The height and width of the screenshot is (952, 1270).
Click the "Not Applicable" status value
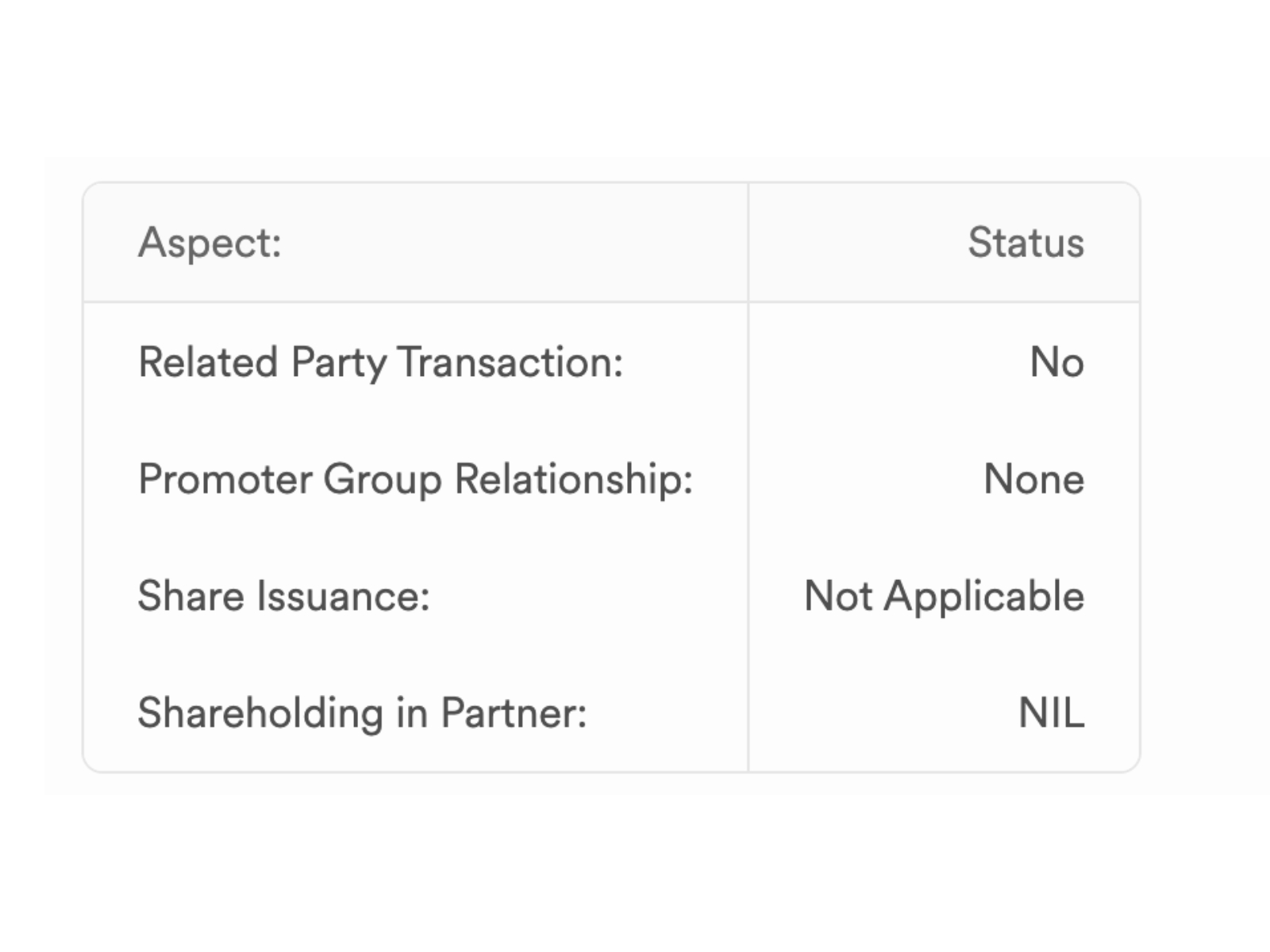point(944,596)
